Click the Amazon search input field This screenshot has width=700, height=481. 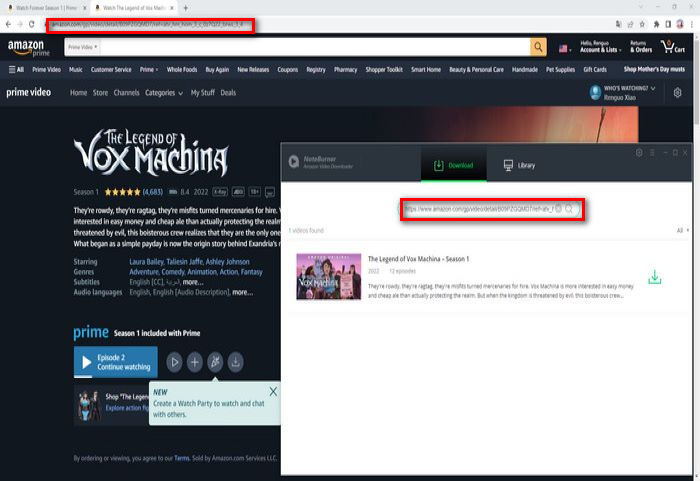(x=315, y=47)
